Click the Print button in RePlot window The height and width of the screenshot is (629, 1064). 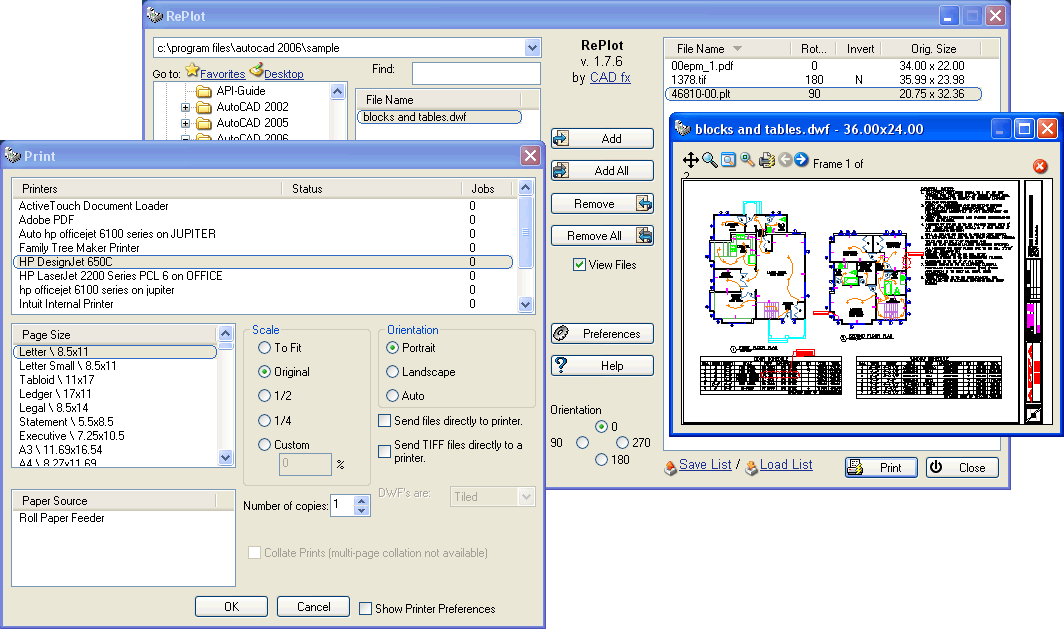tap(881, 468)
